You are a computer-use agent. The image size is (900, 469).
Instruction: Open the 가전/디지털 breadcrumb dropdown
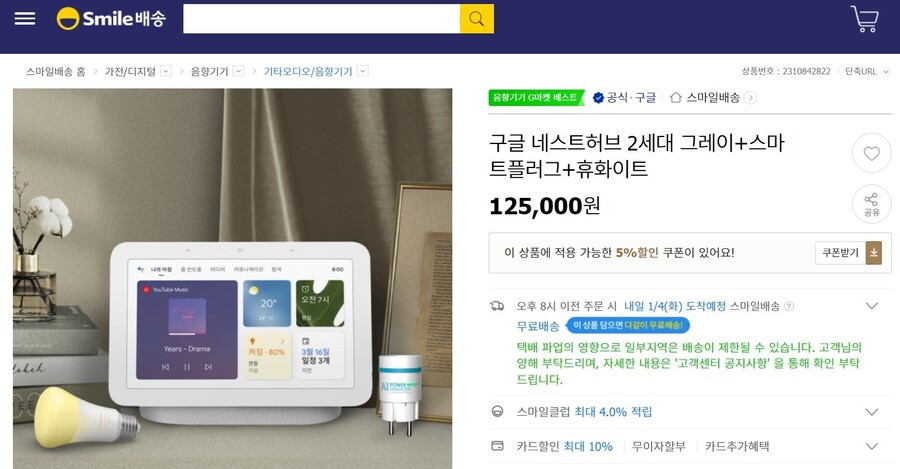point(166,71)
